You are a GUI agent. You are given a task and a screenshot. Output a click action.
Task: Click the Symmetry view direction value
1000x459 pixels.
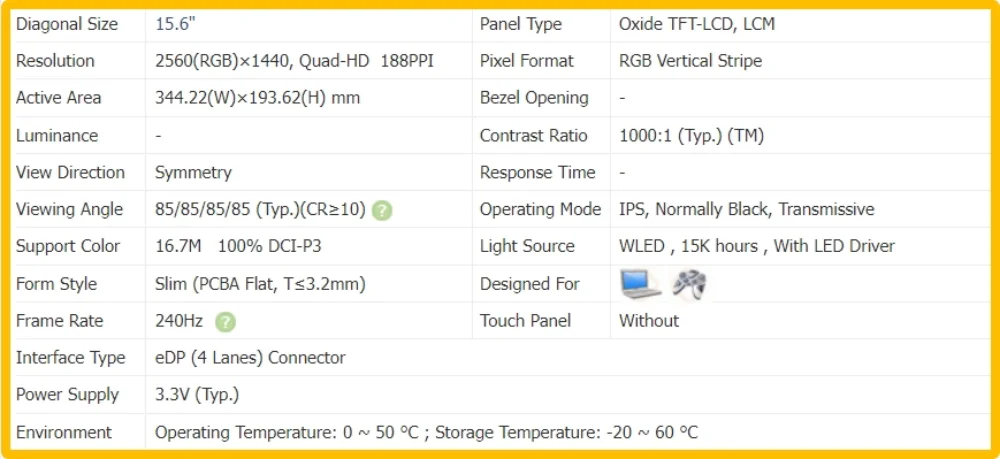(193, 173)
